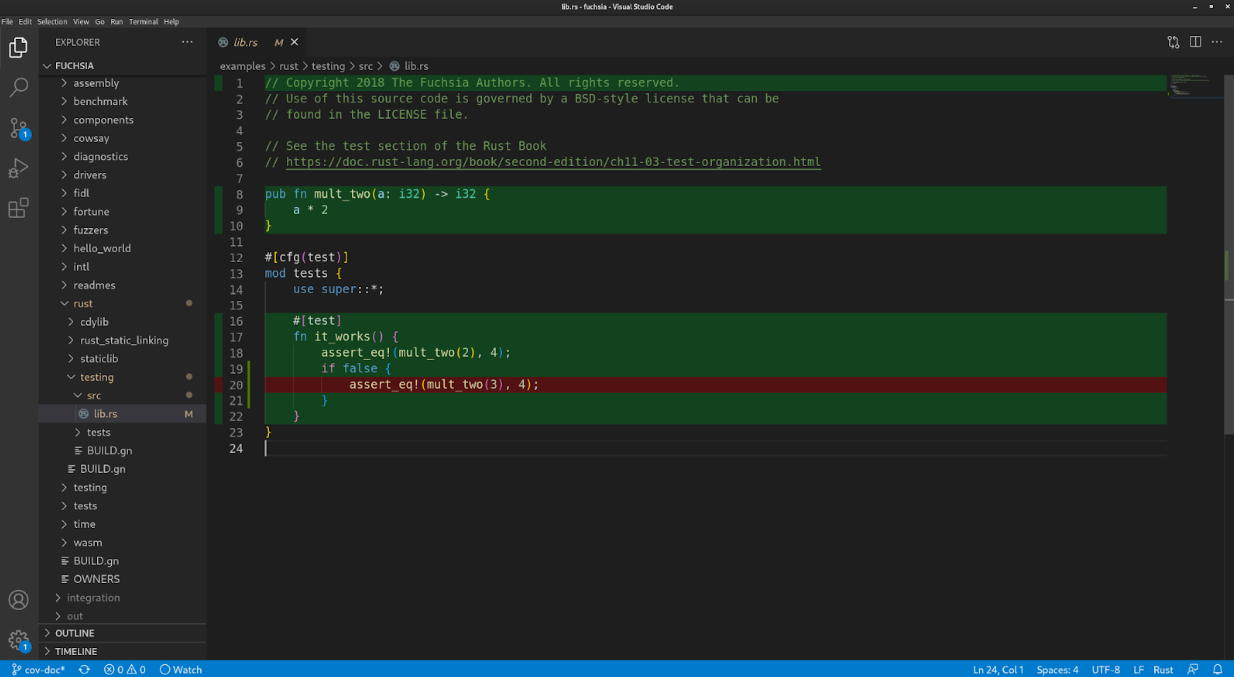Open the Accounts icon at bottom left
The height and width of the screenshot is (677, 1234).
point(18,600)
